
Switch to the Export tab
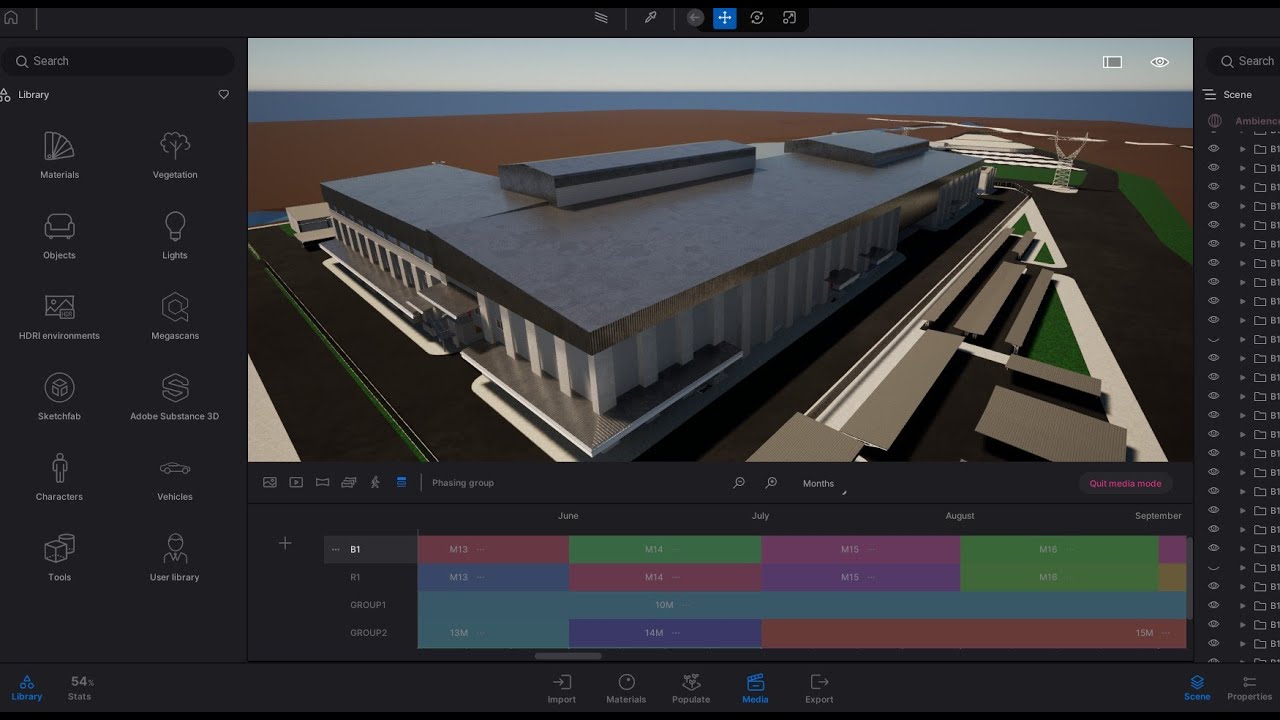point(819,688)
